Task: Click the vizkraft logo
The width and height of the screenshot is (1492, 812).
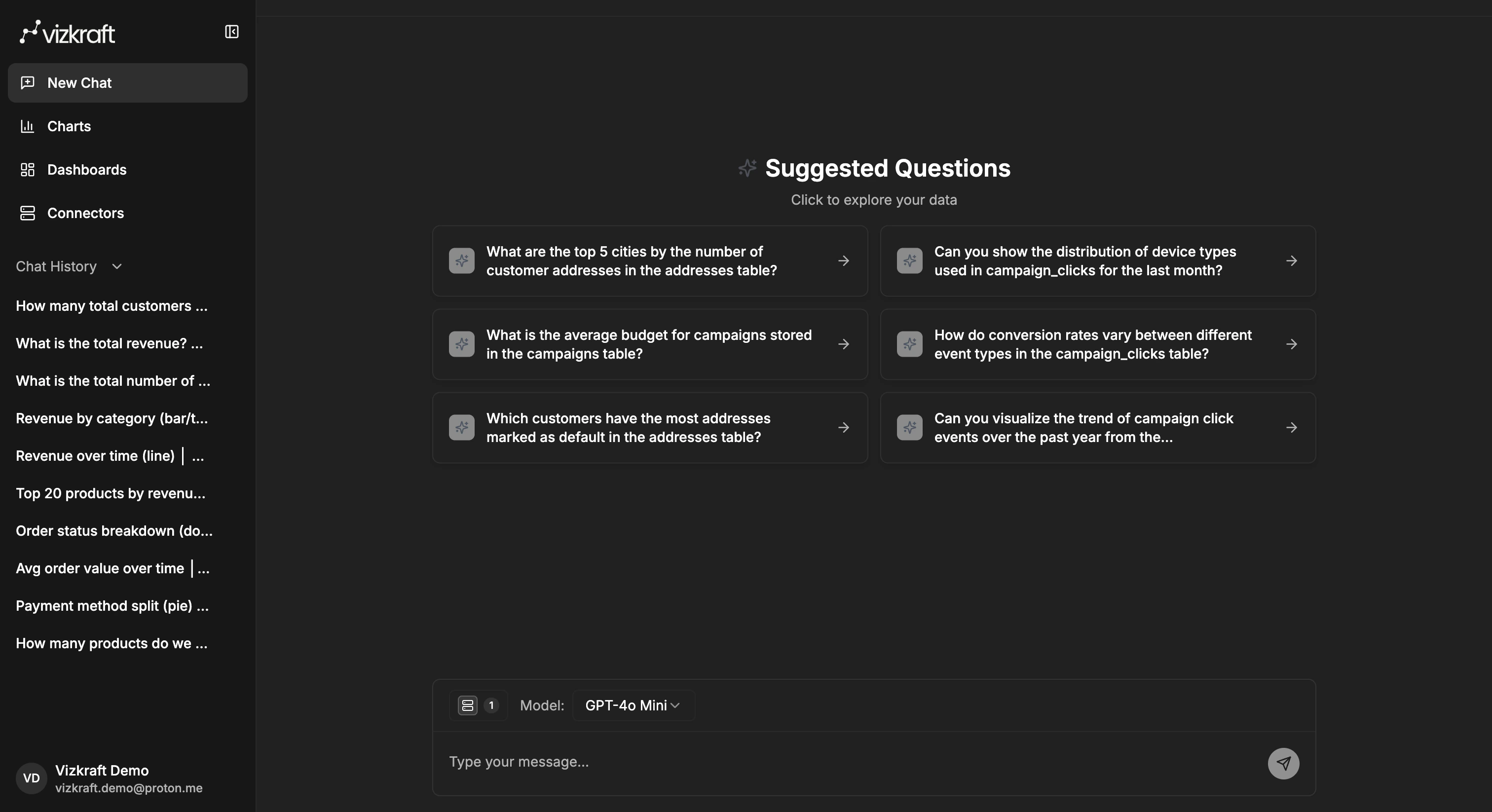Action: click(67, 32)
